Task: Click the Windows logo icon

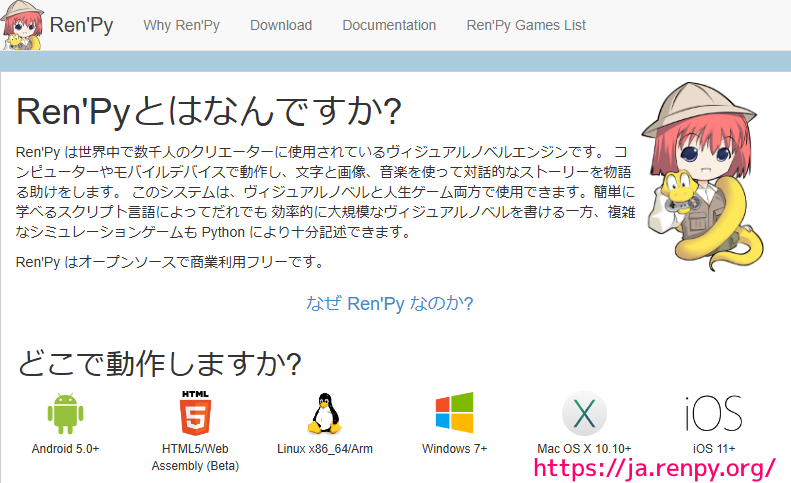Action: (x=455, y=413)
